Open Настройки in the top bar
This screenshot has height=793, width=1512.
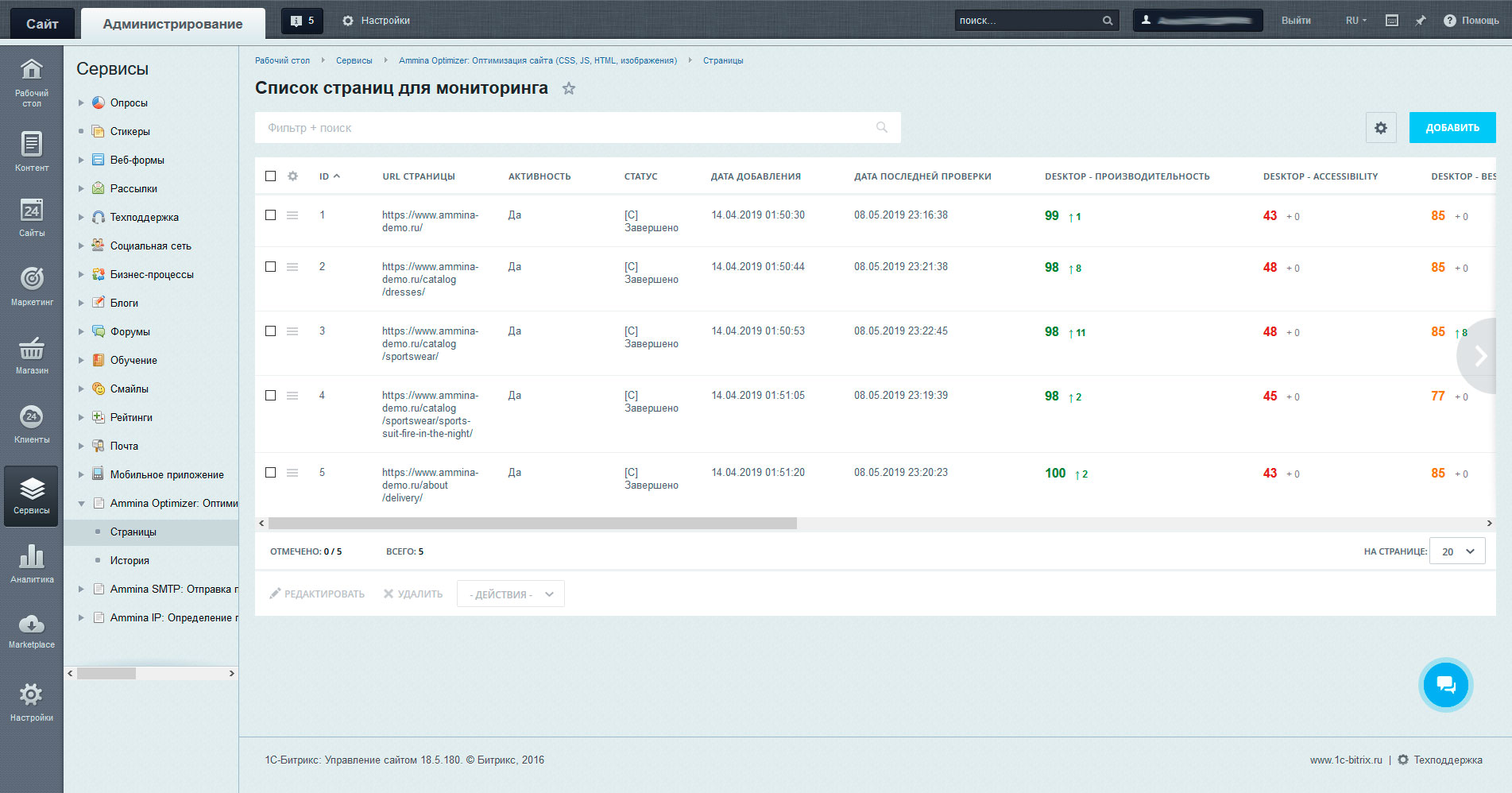pos(377,21)
